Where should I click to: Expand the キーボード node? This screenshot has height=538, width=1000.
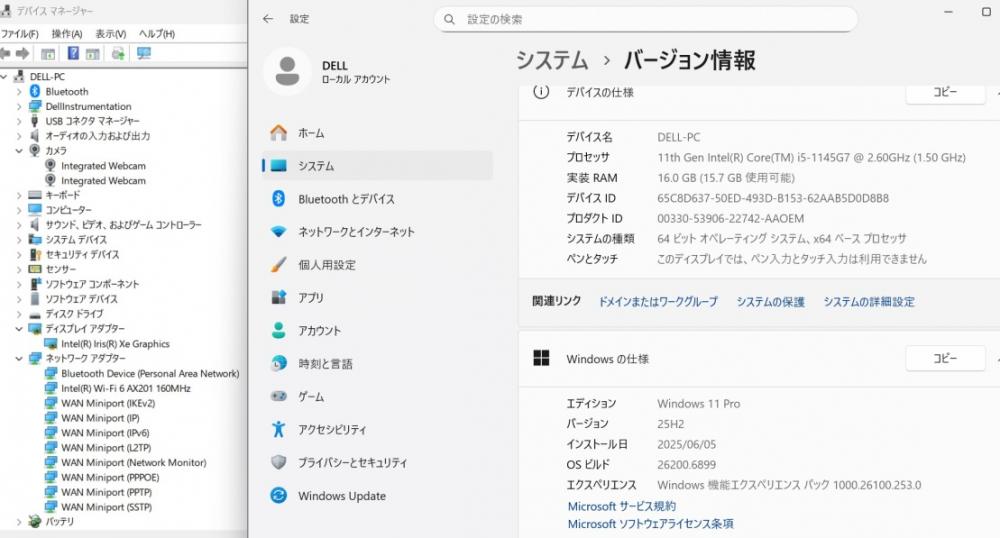point(19,195)
